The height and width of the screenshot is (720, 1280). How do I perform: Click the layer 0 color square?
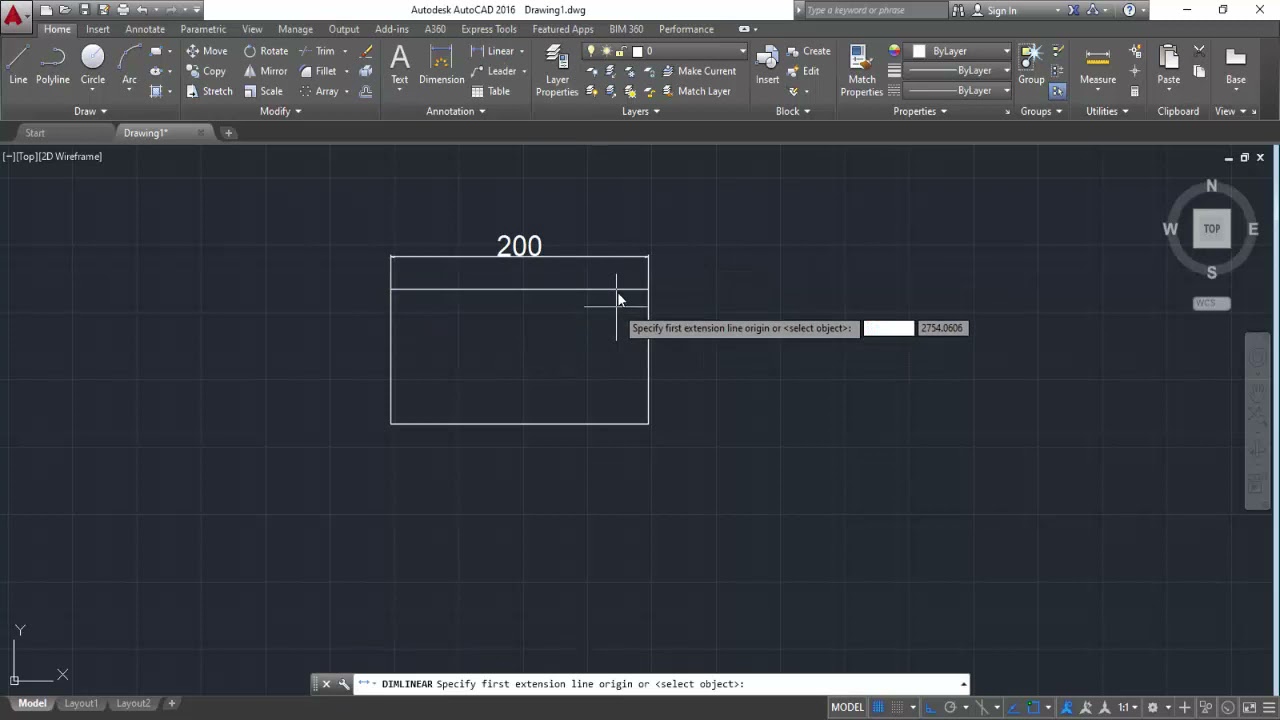pyautogui.click(x=637, y=51)
